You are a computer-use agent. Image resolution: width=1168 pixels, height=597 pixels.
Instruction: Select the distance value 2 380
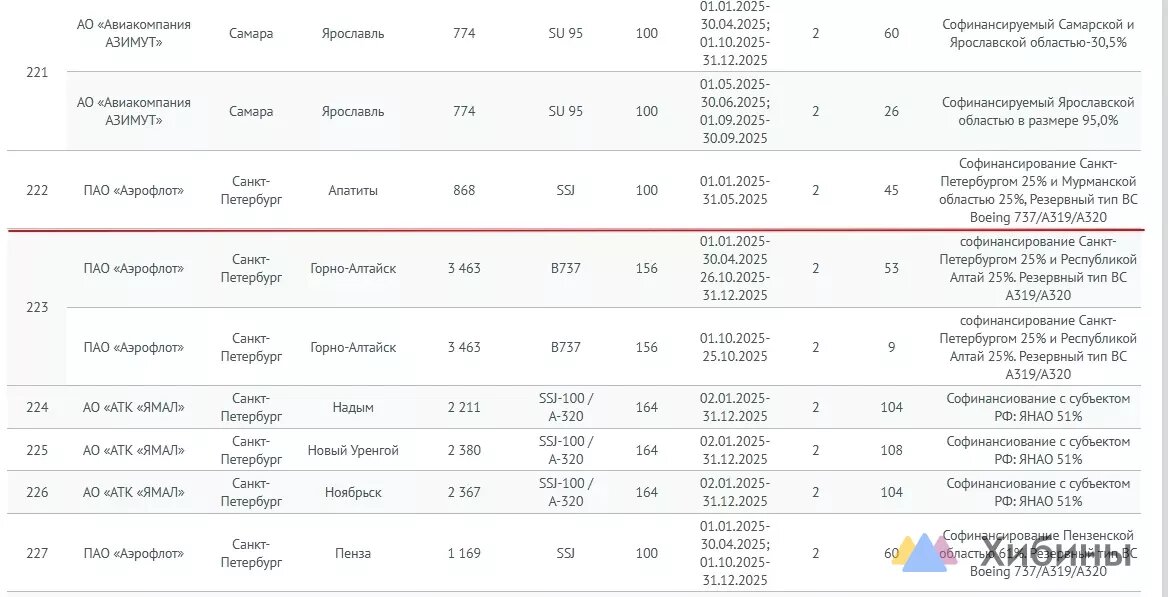click(464, 450)
